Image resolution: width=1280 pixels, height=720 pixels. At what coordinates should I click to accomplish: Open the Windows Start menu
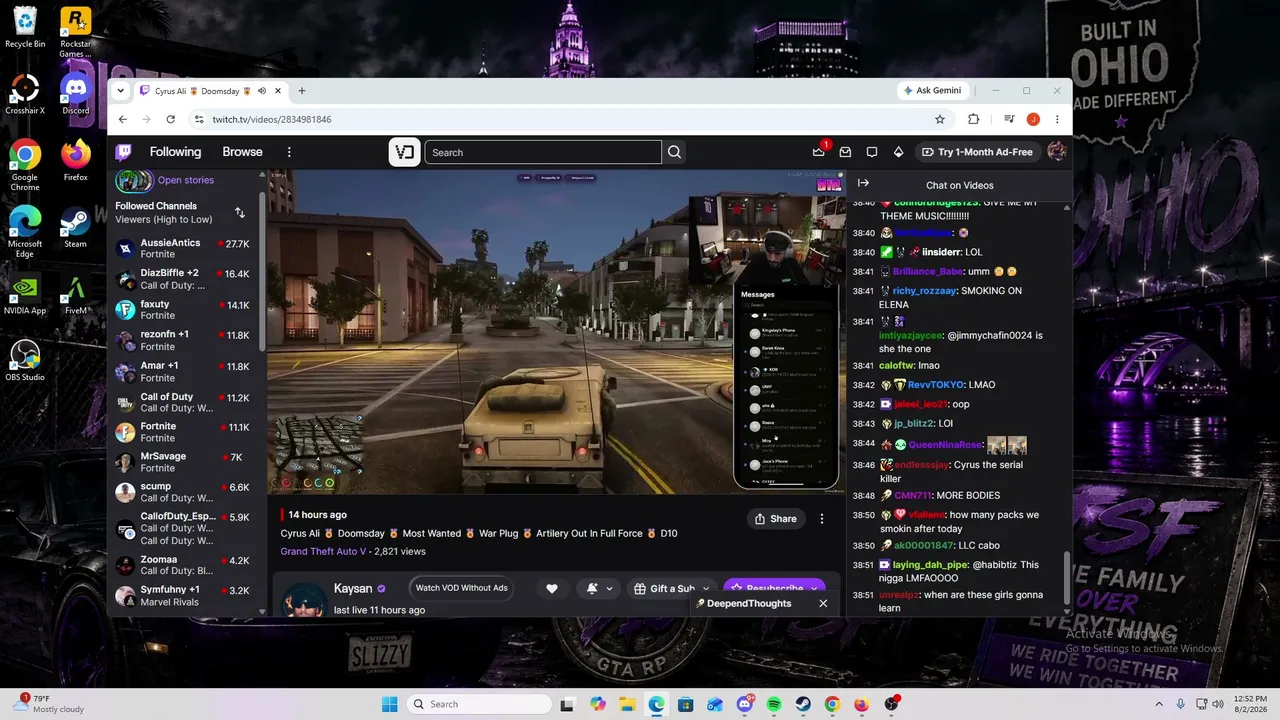tap(389, 704)
